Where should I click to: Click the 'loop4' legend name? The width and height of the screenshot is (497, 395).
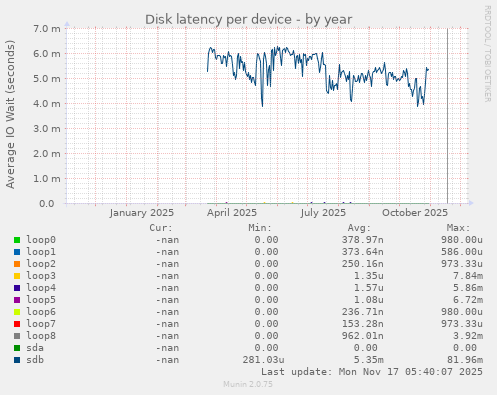[x=41, y=288]
